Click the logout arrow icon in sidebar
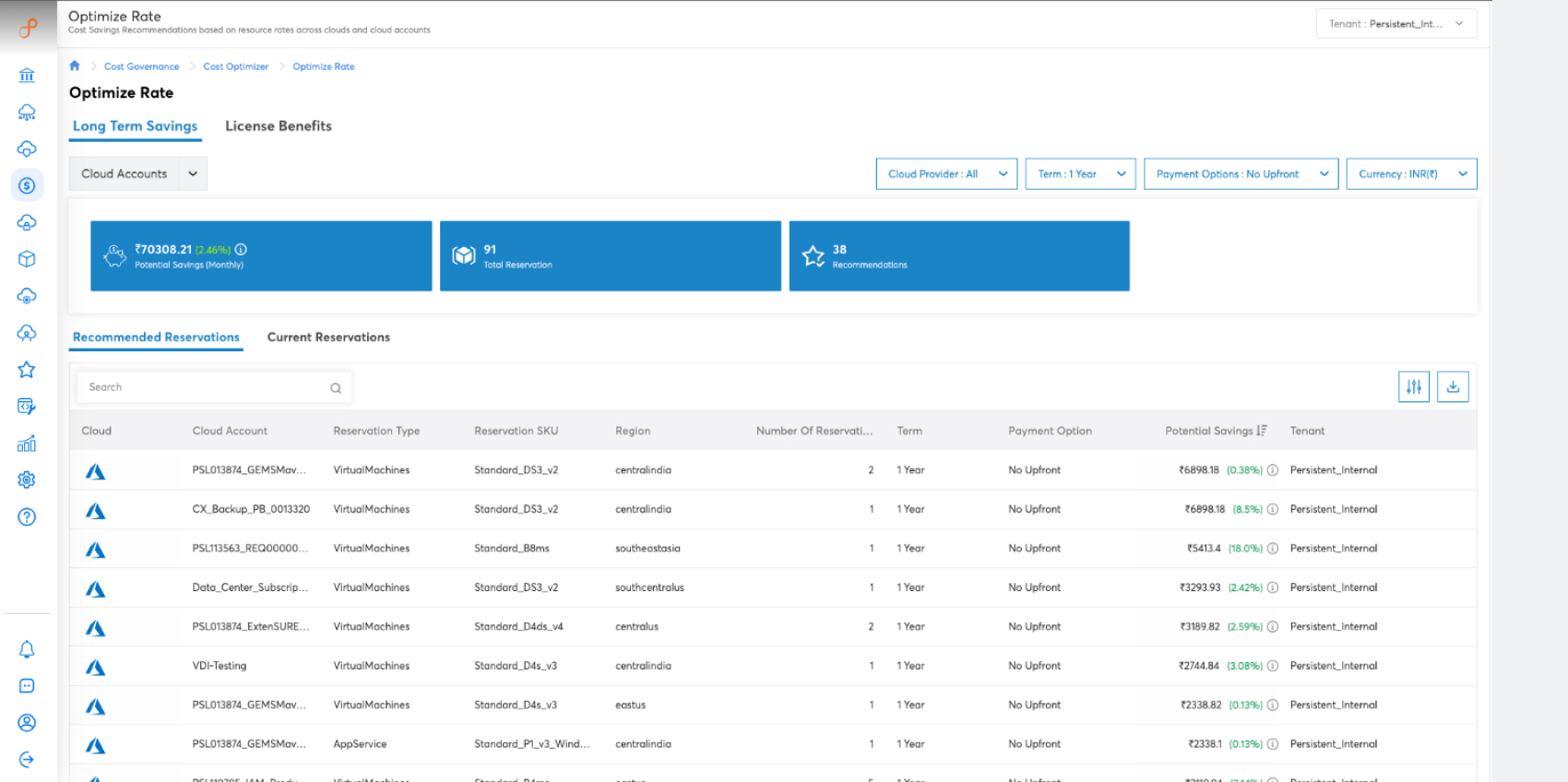 [27, 760]
